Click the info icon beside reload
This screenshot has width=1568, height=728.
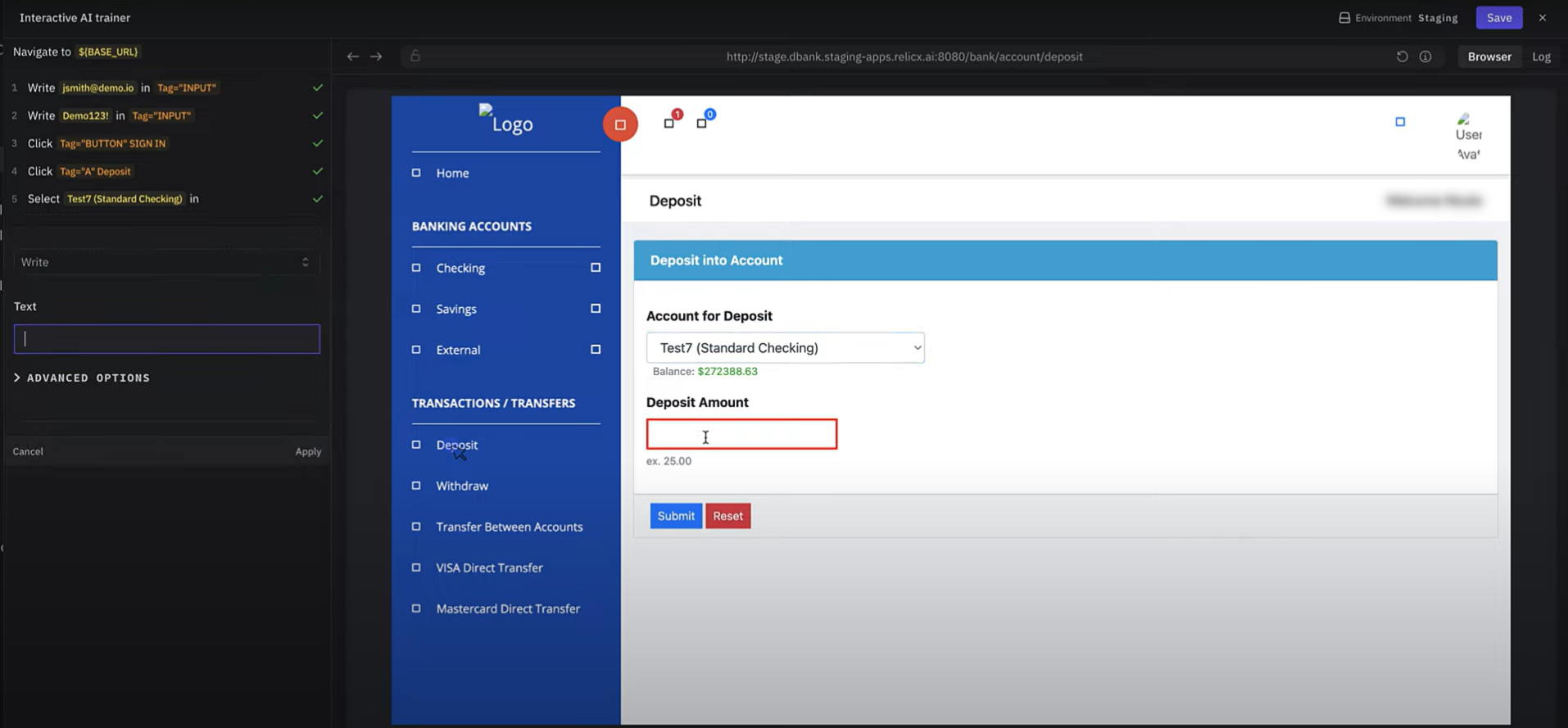tap(1425, 57)
